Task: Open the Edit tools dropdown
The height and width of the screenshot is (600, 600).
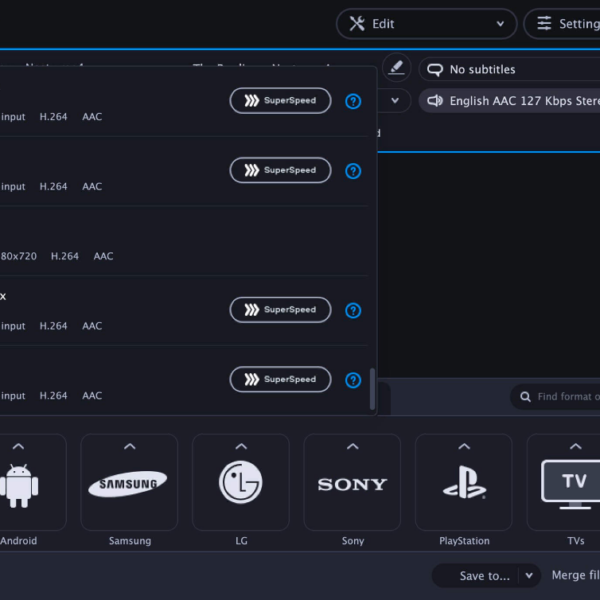Action: pos(426,24)
